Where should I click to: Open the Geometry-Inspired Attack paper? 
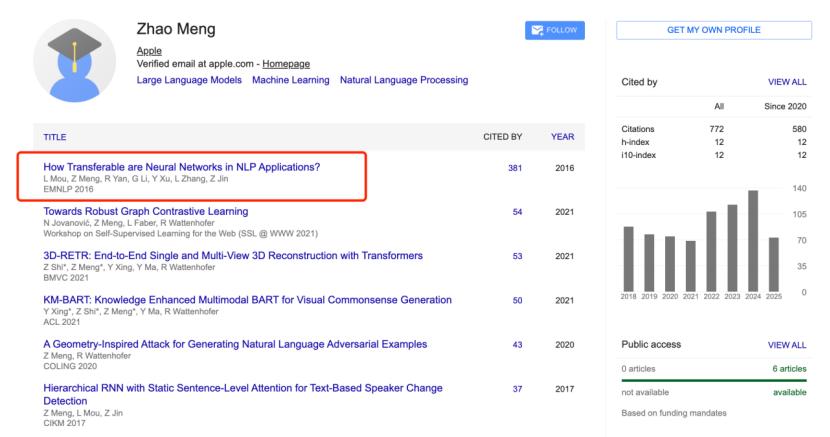coord(235,344)
